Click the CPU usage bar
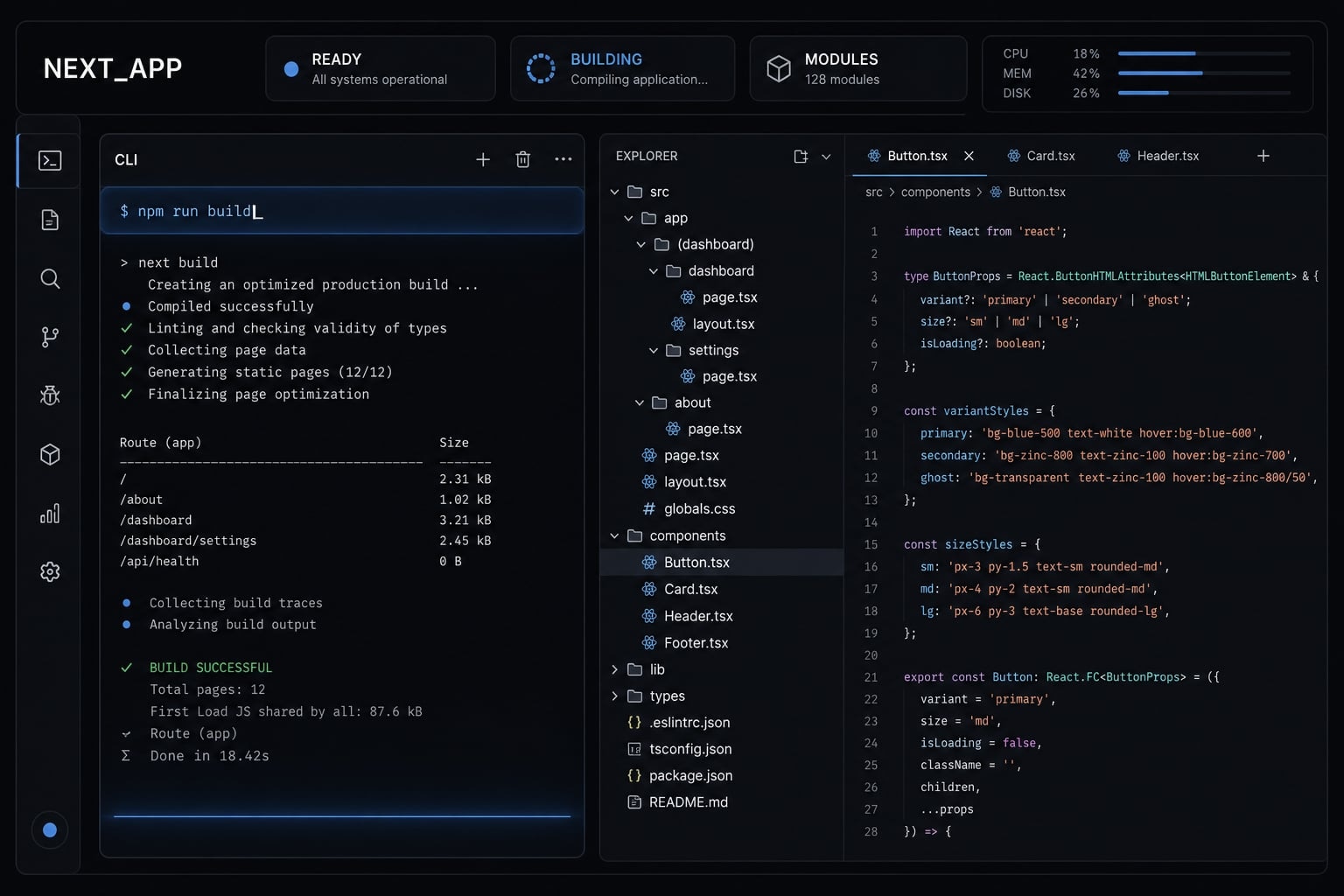The height and width of the screenshot is (896, 1344). pos(1204,53)
